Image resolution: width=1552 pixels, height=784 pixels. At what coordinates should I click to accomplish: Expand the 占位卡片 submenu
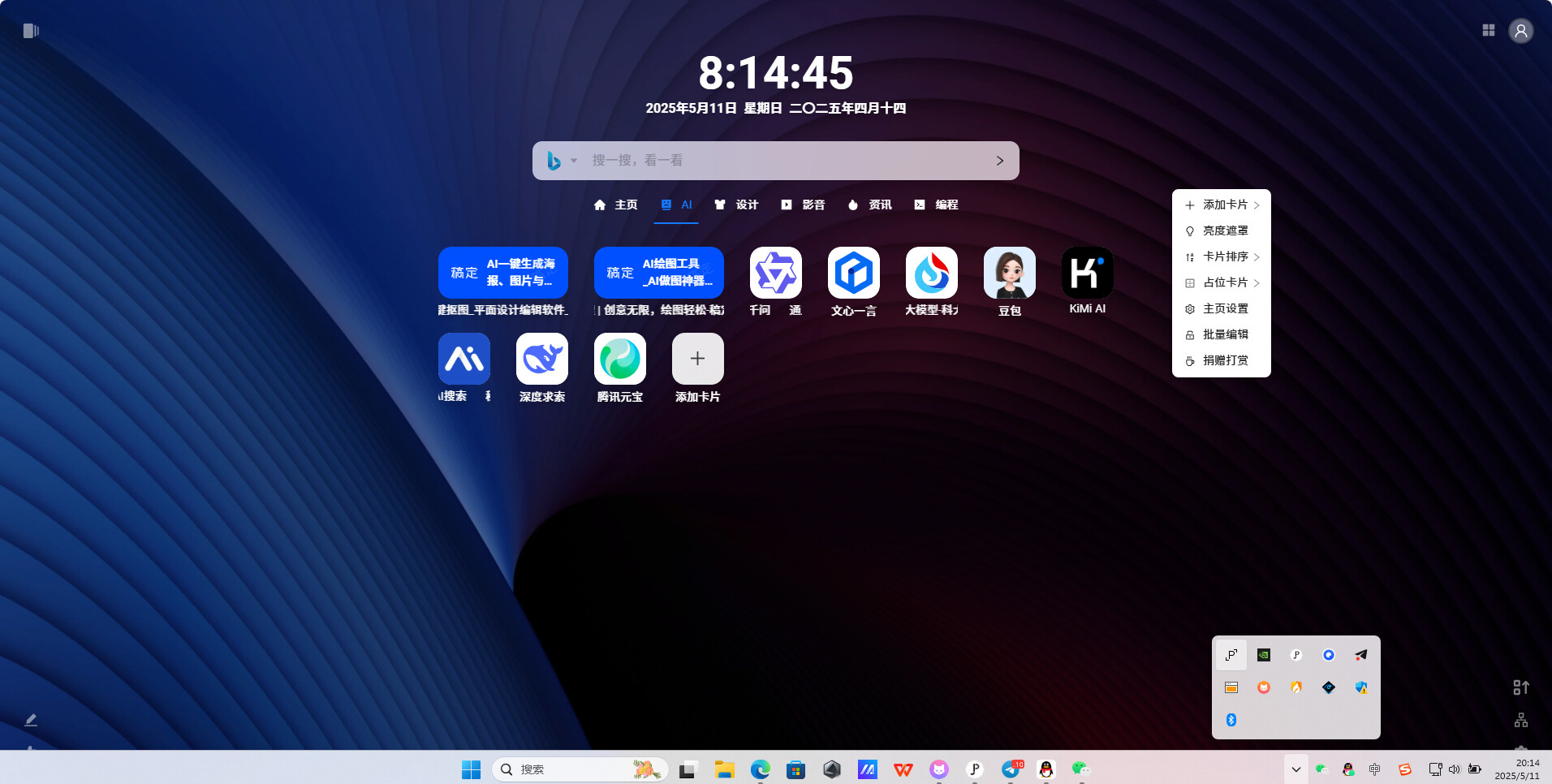(1222, 282)
